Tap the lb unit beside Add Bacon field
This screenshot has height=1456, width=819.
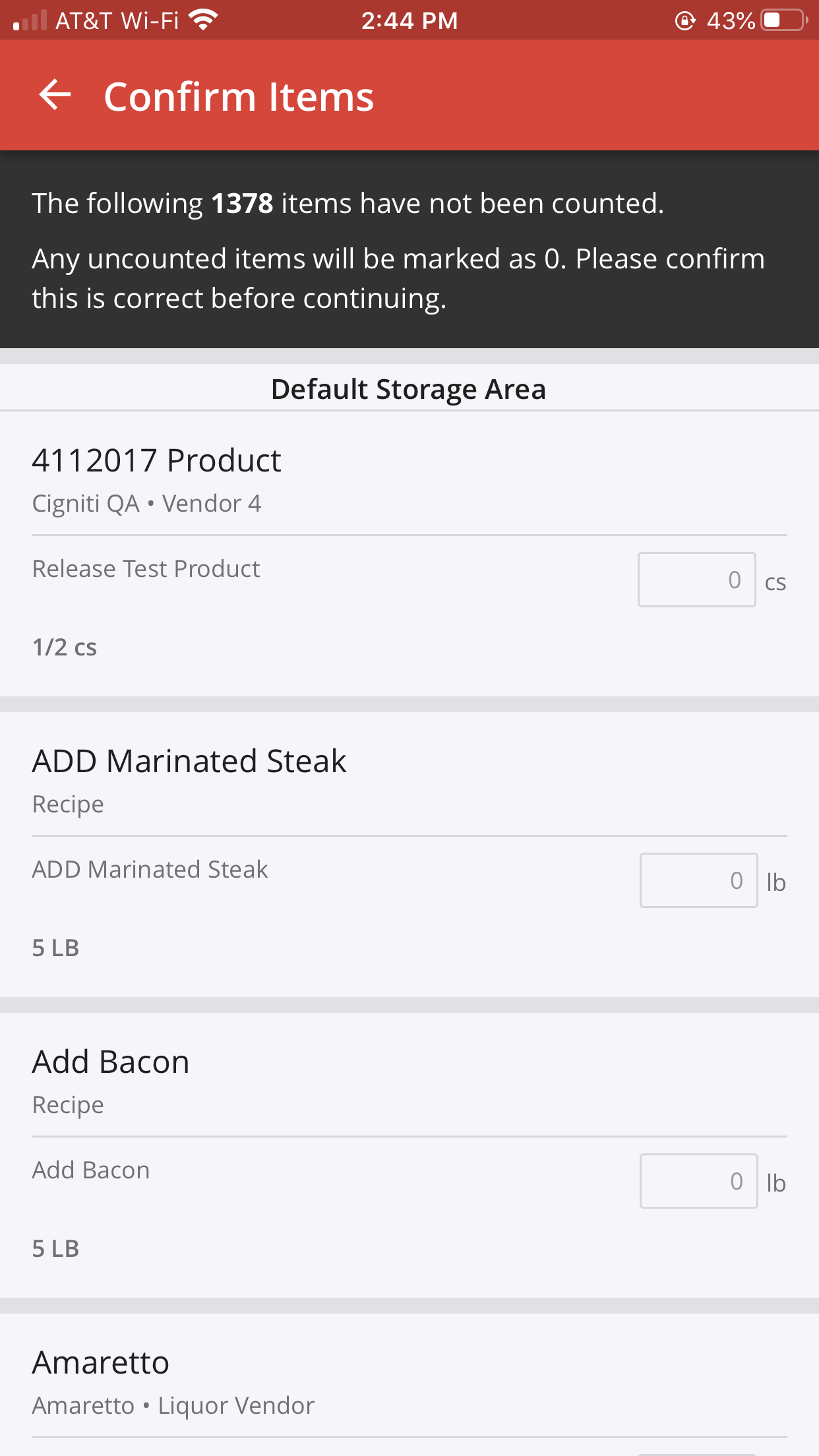tap(776, 1183)
